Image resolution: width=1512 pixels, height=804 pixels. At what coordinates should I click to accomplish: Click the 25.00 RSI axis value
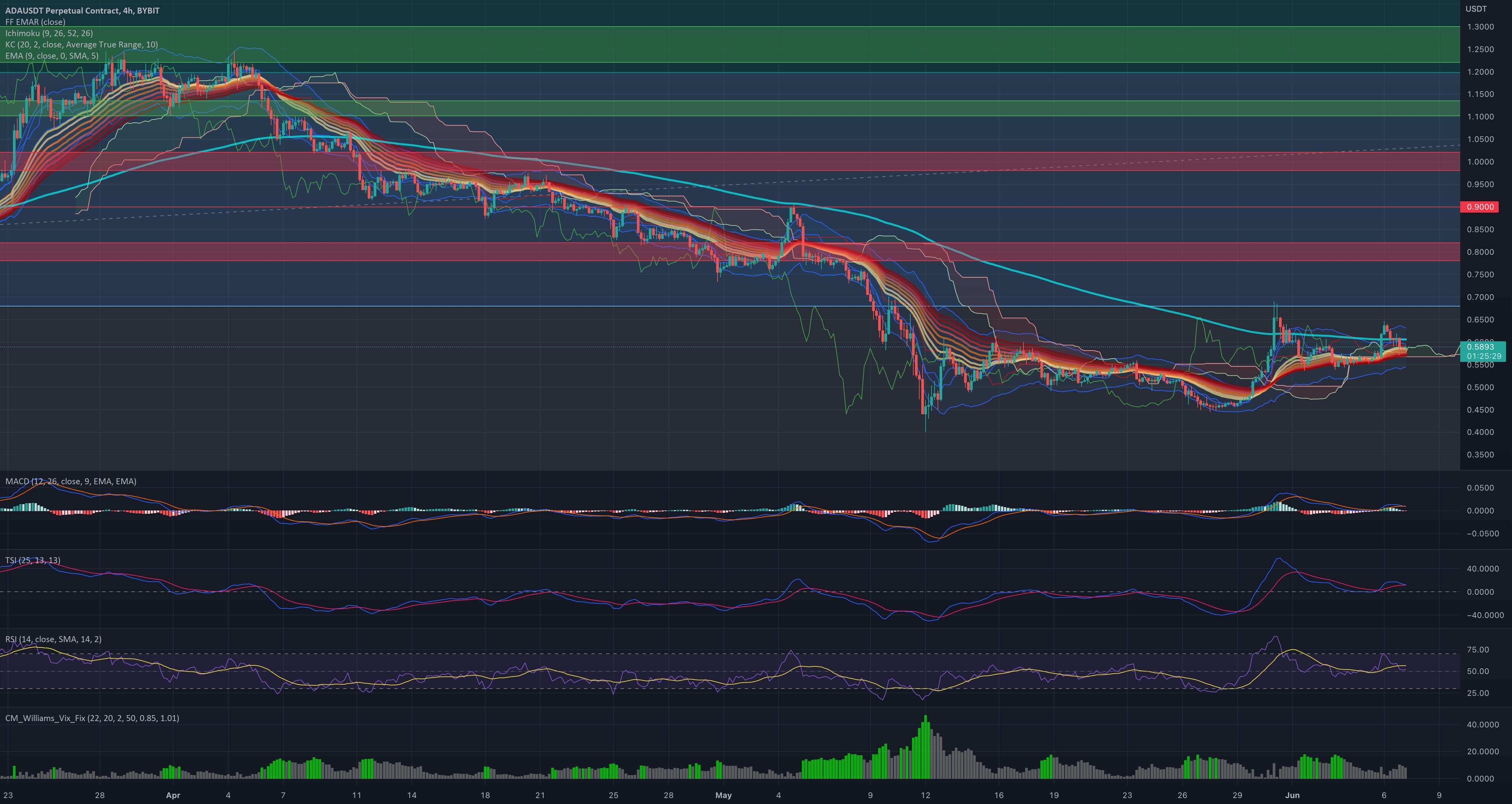[1478, 693]
